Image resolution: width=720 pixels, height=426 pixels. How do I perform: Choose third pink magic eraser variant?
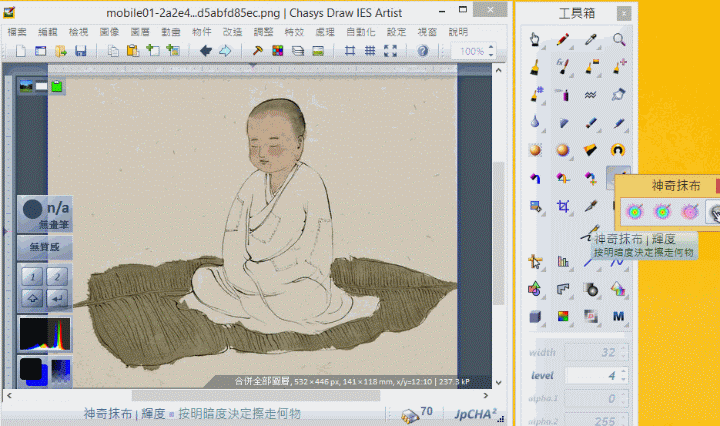click(690, 212)
